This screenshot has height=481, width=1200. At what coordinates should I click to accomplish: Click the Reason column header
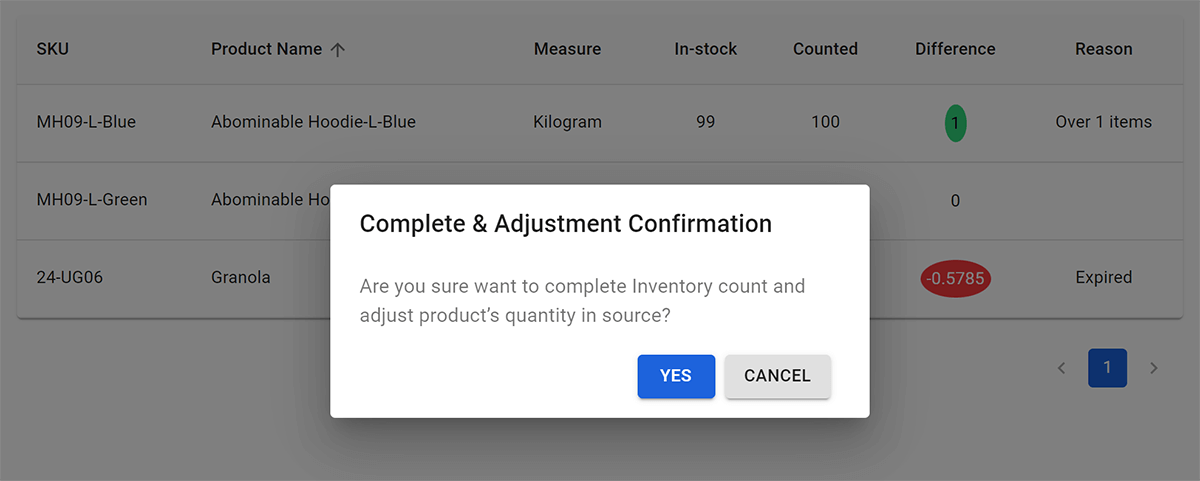pos(1103,49)
